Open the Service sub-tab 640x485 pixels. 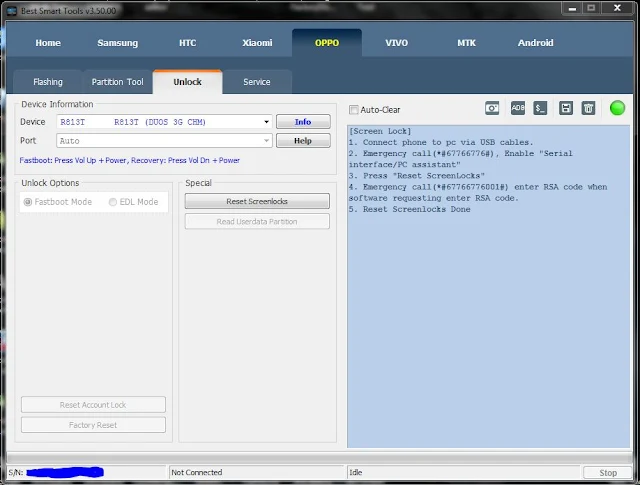coord(257,82)
